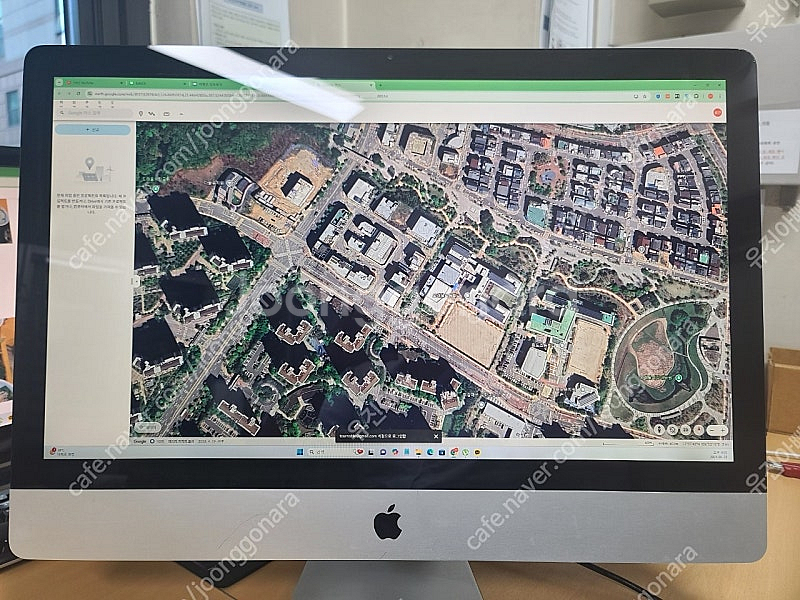Click the compass round button

tap(699, 430)
